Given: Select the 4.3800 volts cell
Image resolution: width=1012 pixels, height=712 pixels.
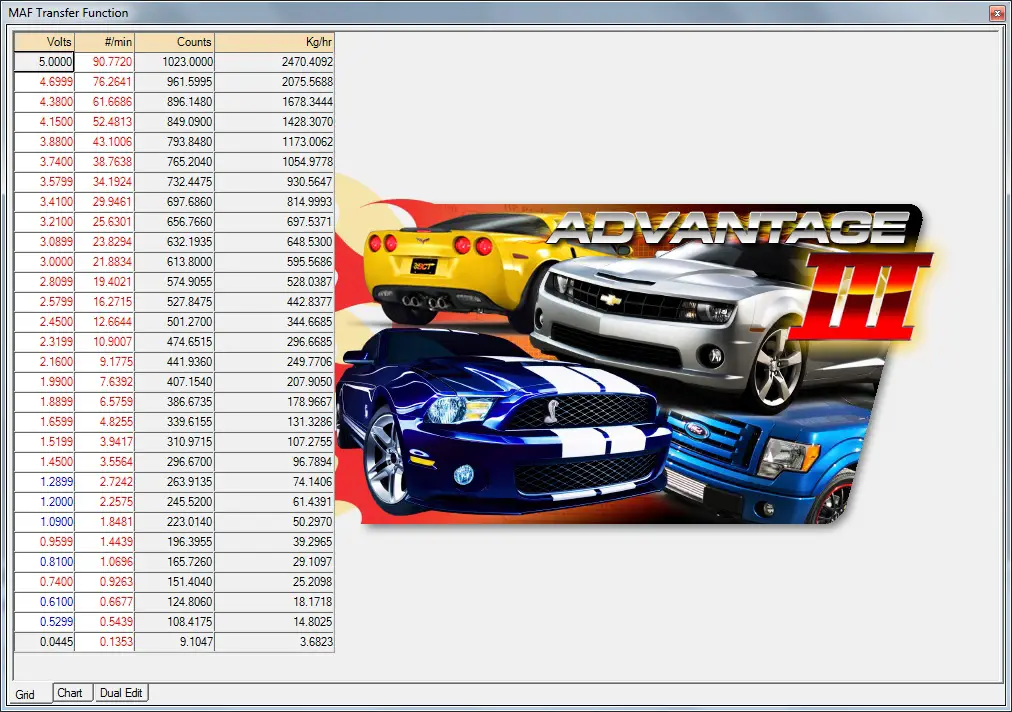Looking at the screenshot, I should [45, 102].
